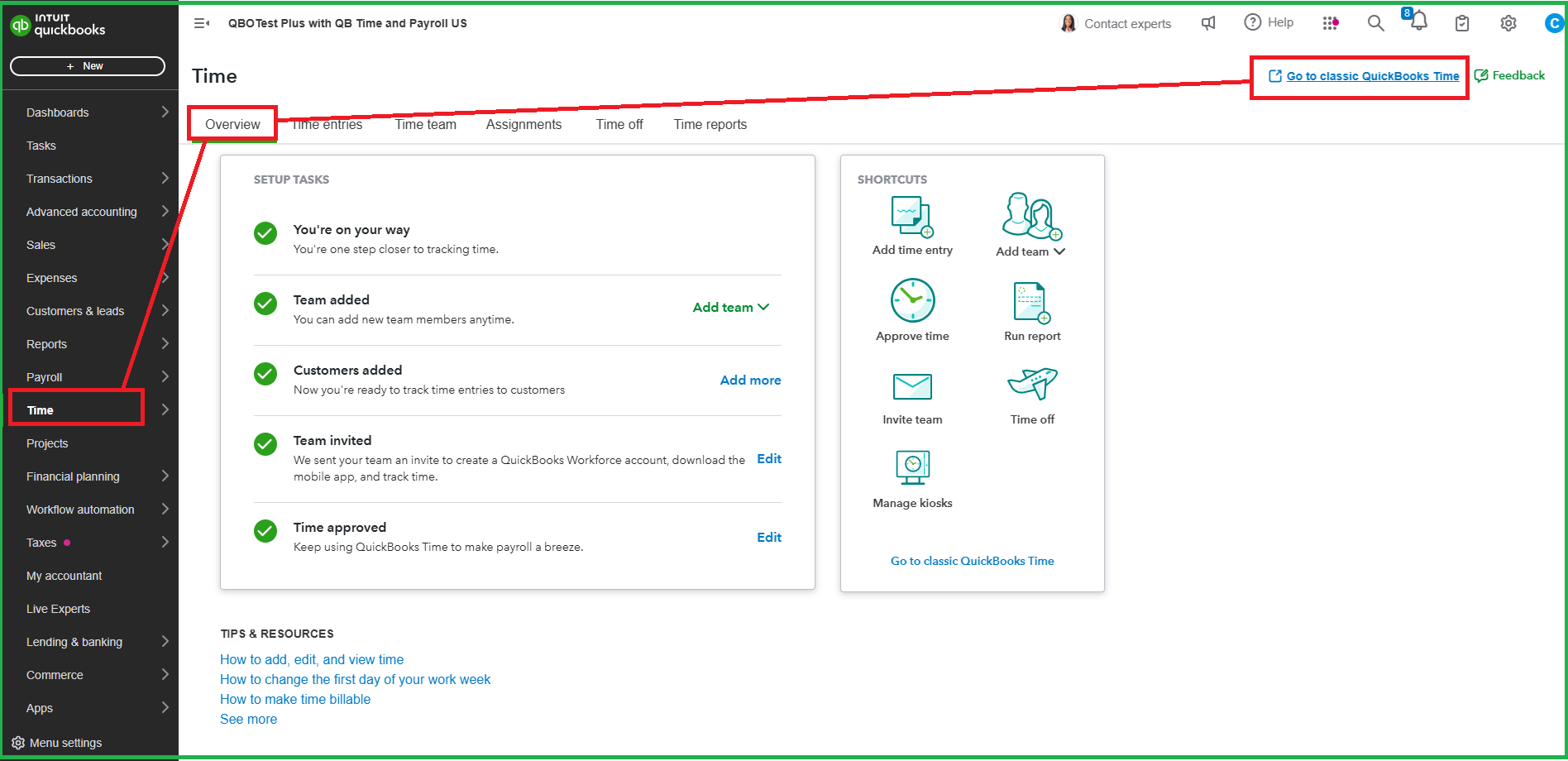Click the external link icon beside classic Time
The image size is (1568, 761).
[1275, 76]
